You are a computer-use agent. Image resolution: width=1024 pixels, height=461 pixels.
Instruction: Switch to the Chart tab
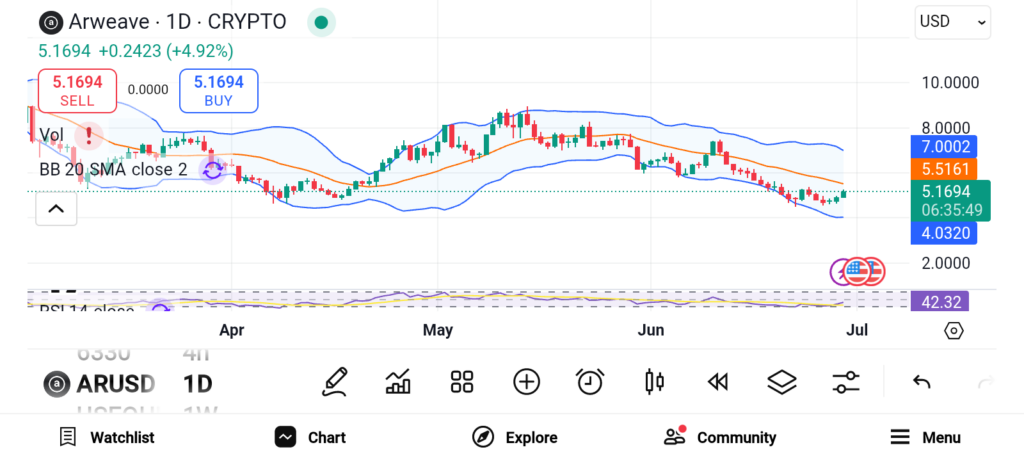[310, 437]
